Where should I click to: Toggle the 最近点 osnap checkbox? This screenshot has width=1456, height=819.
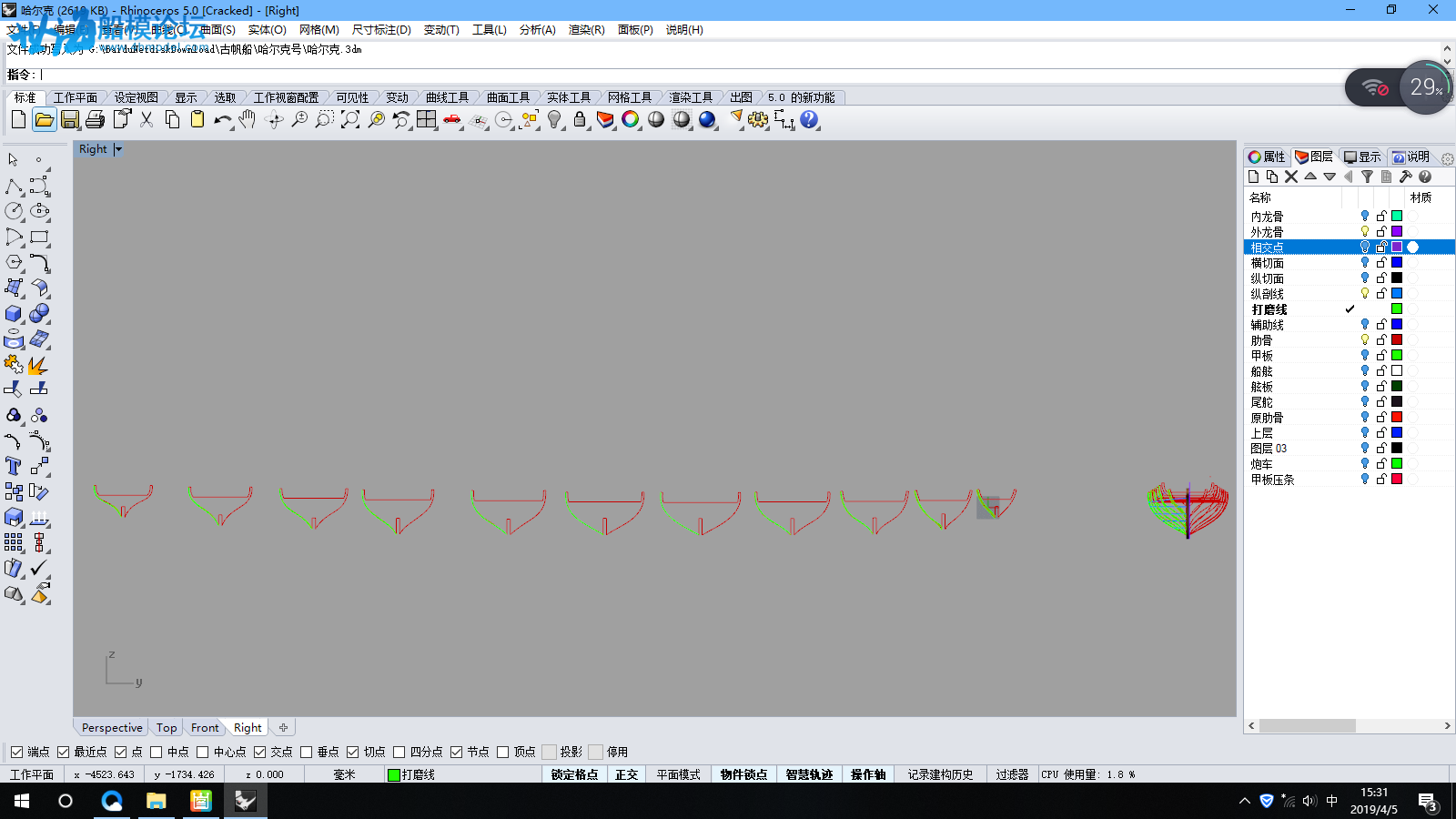[63, 752]
